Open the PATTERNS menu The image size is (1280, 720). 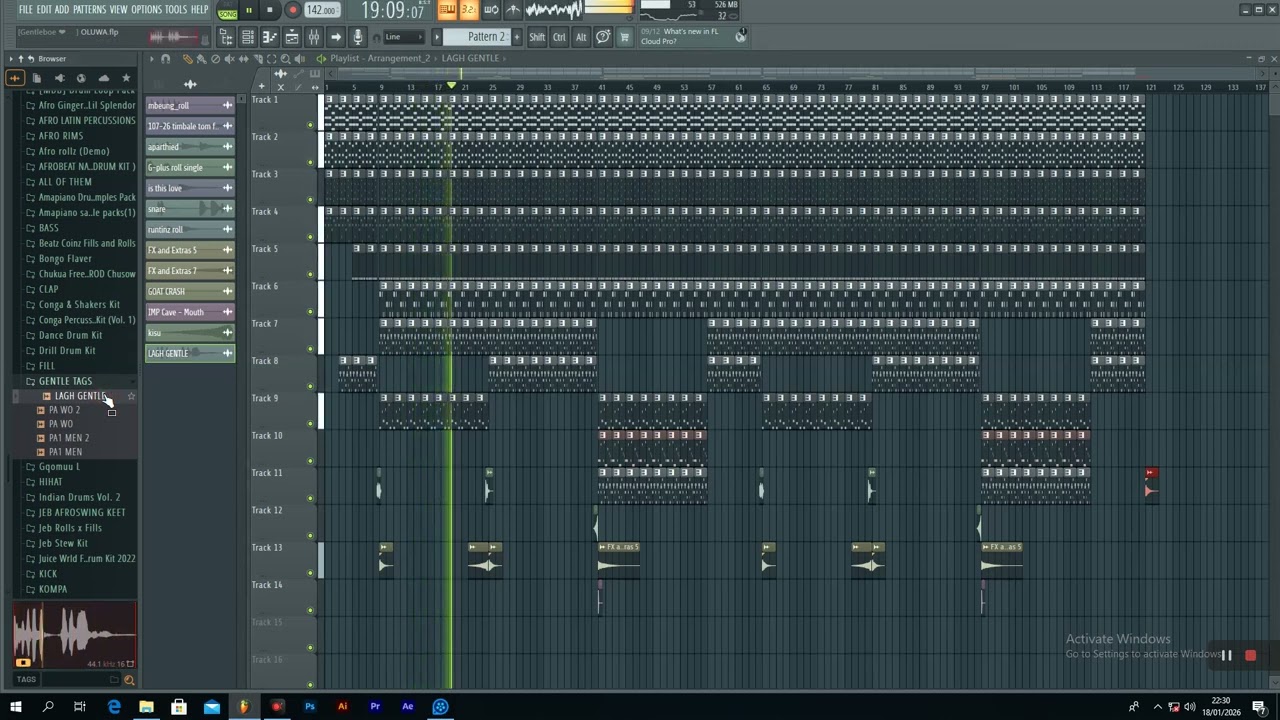point(89,10)
